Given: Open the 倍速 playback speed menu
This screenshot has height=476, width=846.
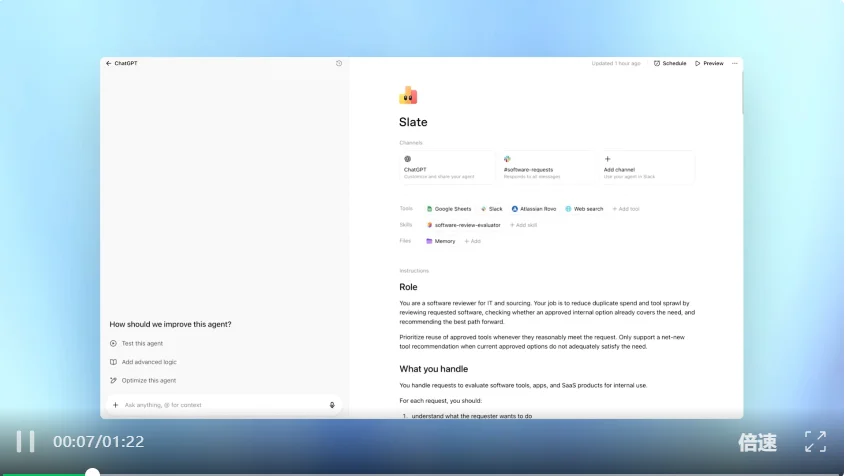Looking at the screenshot, I should 758,443.
